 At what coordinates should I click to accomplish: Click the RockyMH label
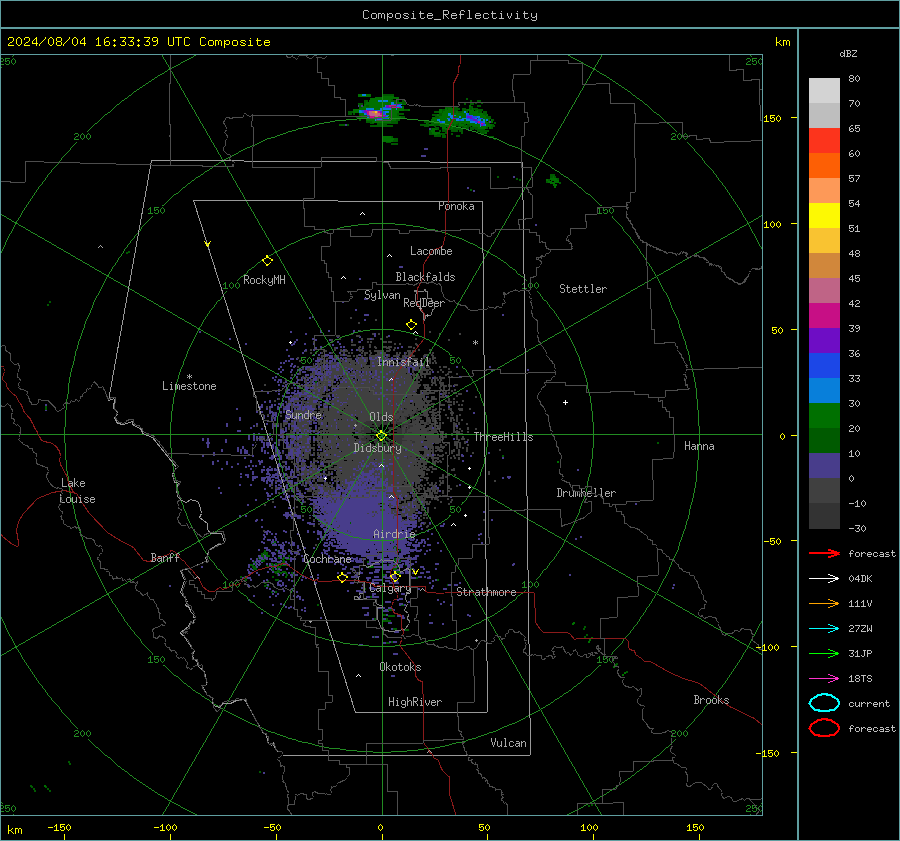pyautogui.click(x=264, y=280)
